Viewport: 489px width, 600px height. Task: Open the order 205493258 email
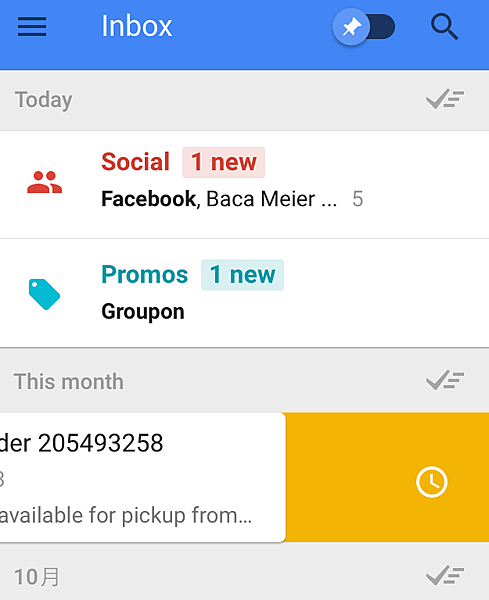pos(142,477)
